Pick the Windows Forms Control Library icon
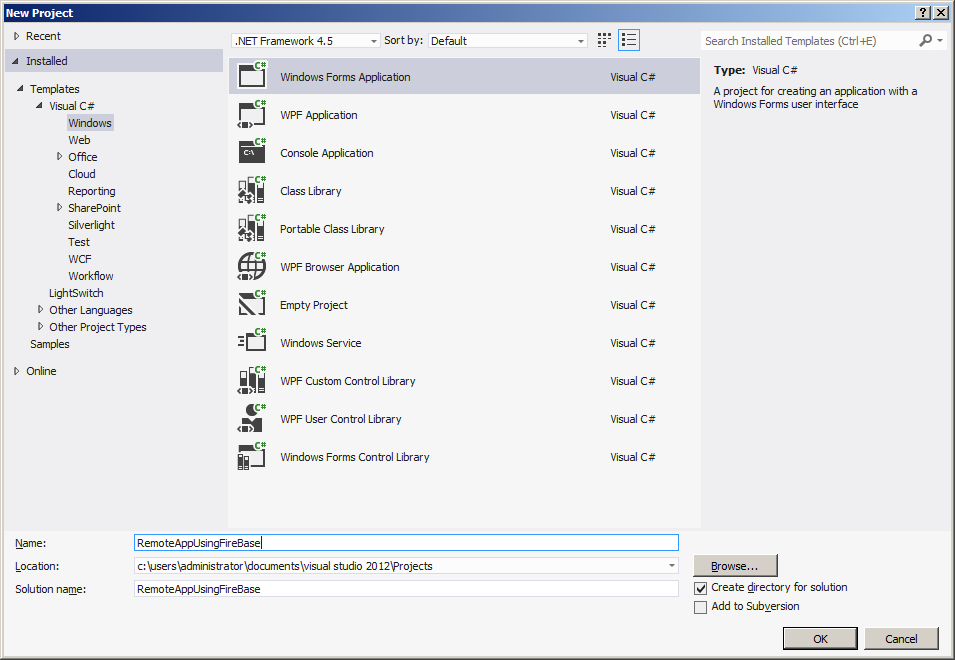This screenshot has width=955, height=660. (252, 456)
